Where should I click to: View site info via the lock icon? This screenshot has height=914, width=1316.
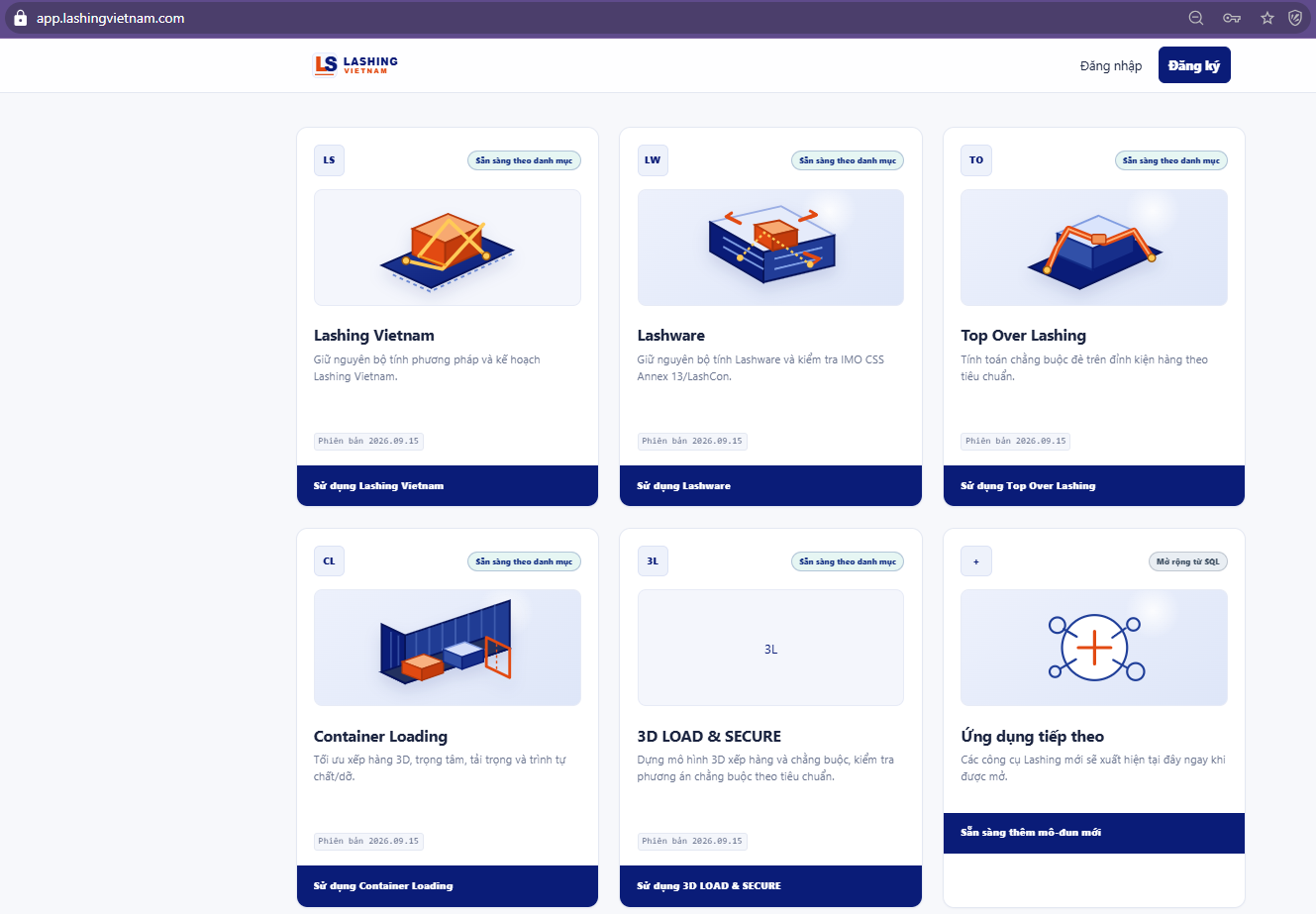(x=20, y=18)
